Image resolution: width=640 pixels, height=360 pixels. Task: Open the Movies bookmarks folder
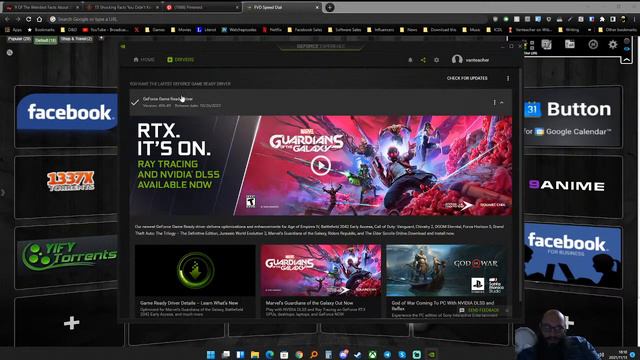pyautogui.click(x=181, y=30)
